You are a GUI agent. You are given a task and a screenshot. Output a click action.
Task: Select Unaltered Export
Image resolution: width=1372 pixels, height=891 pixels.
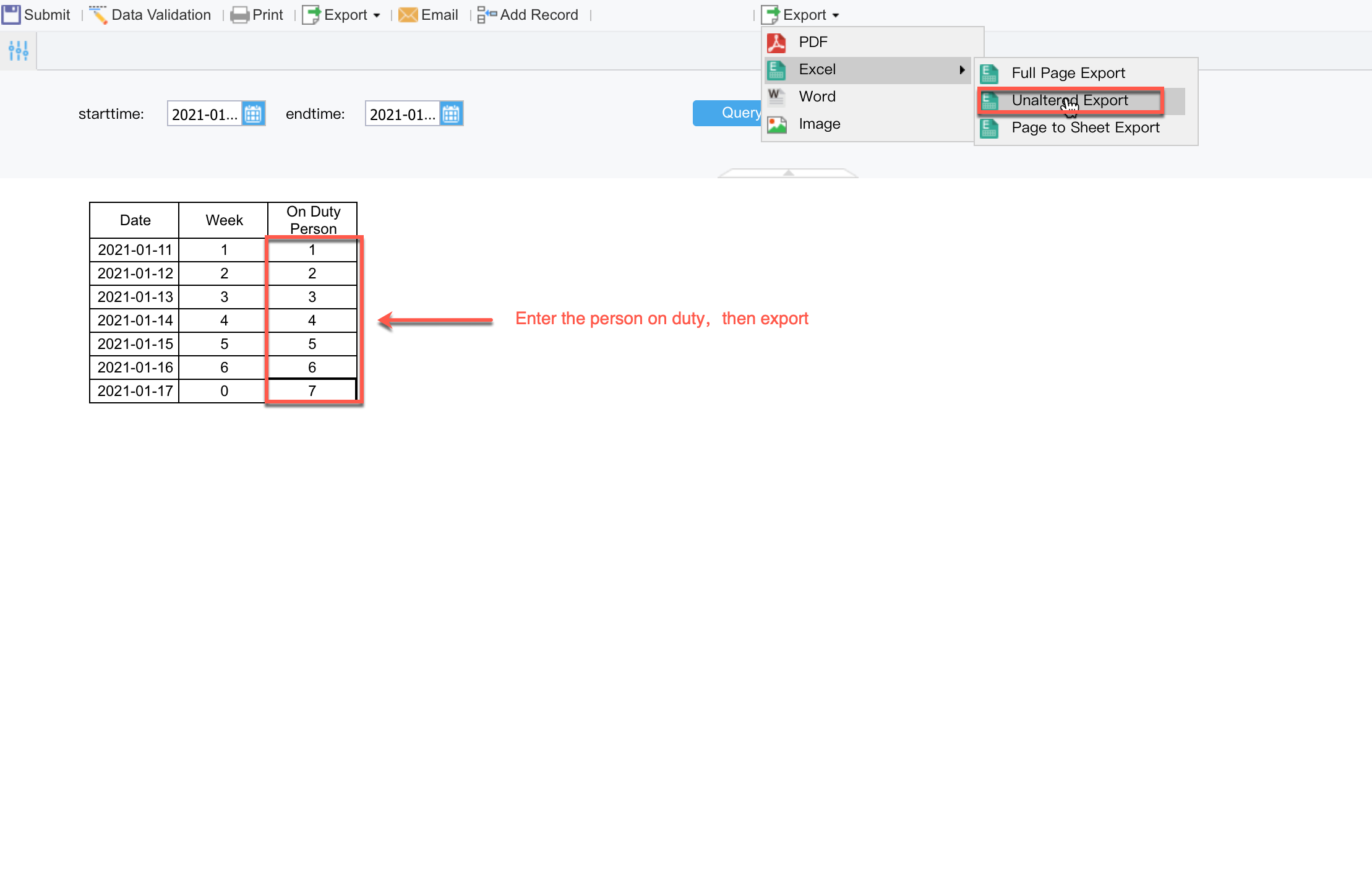tap(1070, 100)
